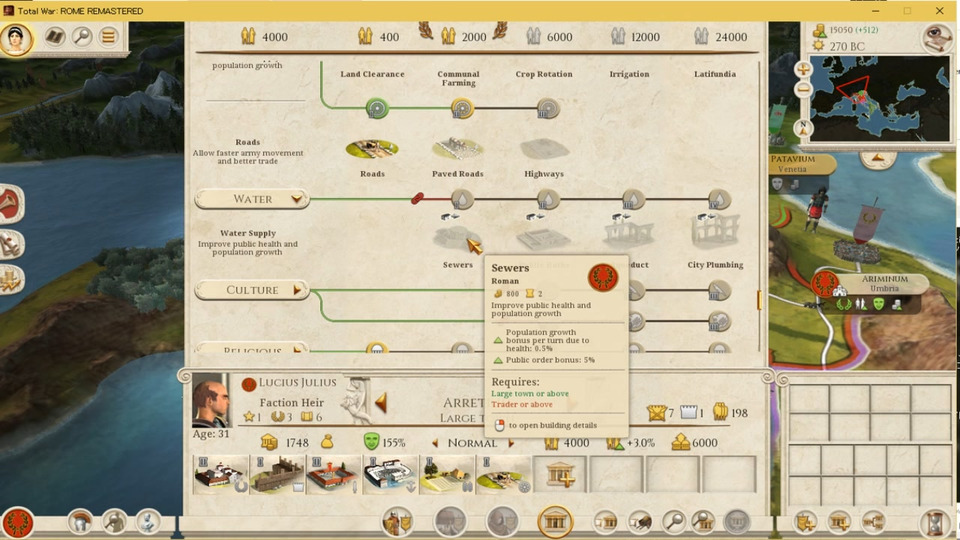
Task: Open building browser magnifier with temple
Action: pos(703,522)
